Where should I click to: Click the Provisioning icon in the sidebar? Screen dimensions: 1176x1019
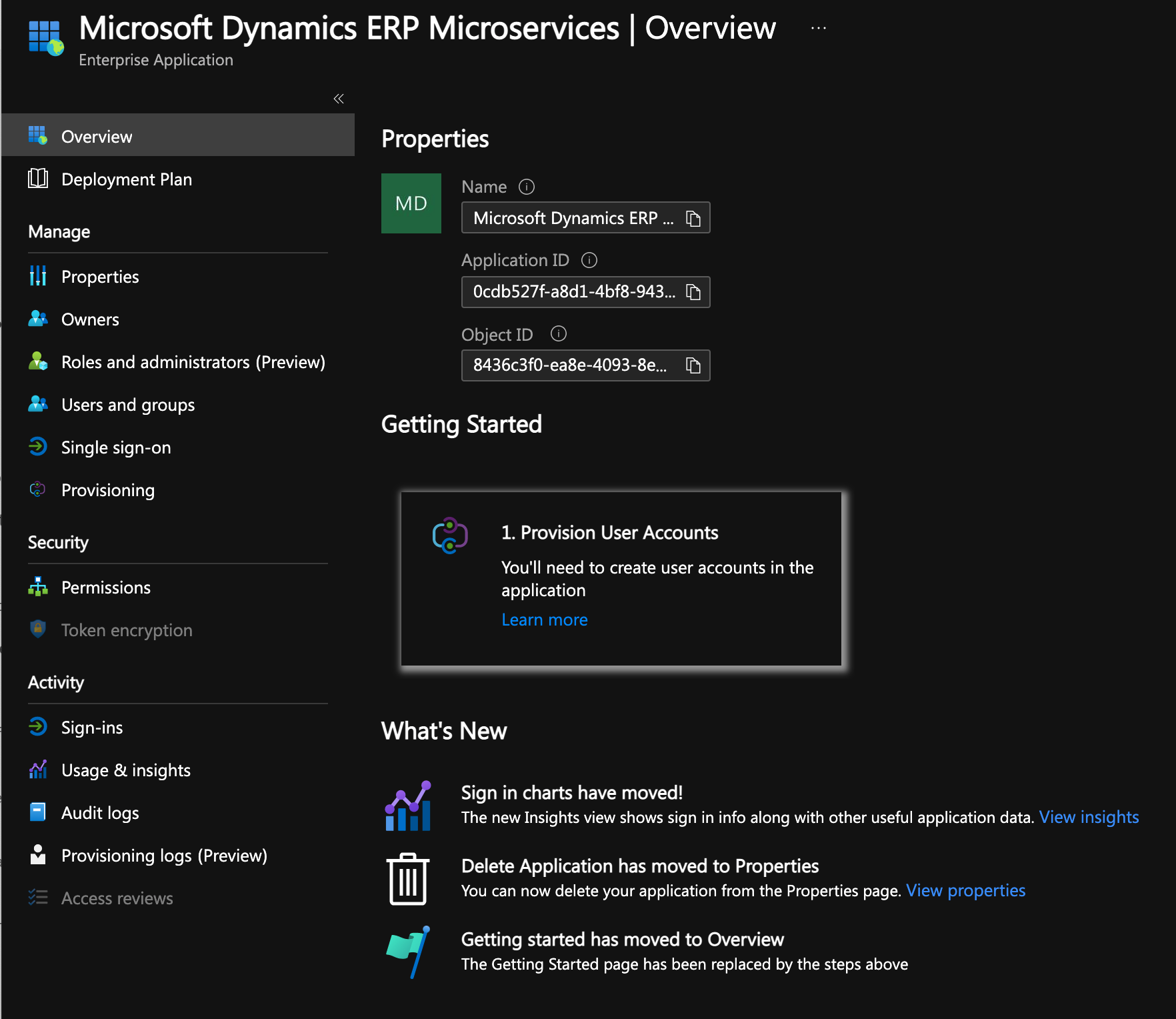click(x=38, y=489)
